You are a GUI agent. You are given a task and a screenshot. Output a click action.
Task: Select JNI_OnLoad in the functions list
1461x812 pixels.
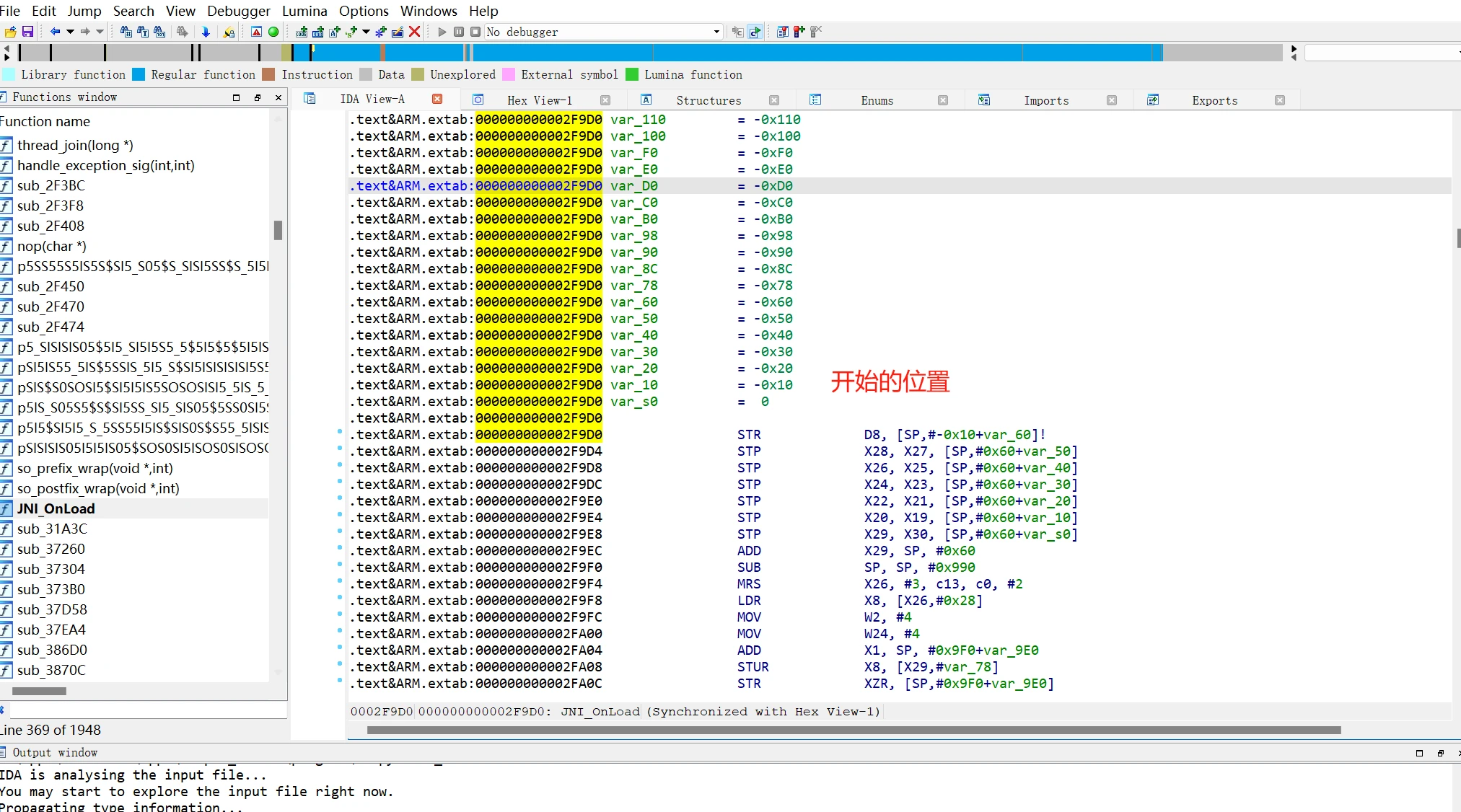coord(56,508)
